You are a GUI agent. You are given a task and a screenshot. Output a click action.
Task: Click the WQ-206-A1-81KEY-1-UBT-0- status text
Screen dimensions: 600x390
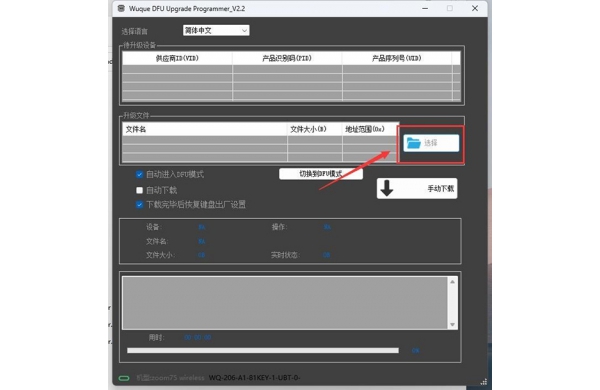[x=254, y=378]
